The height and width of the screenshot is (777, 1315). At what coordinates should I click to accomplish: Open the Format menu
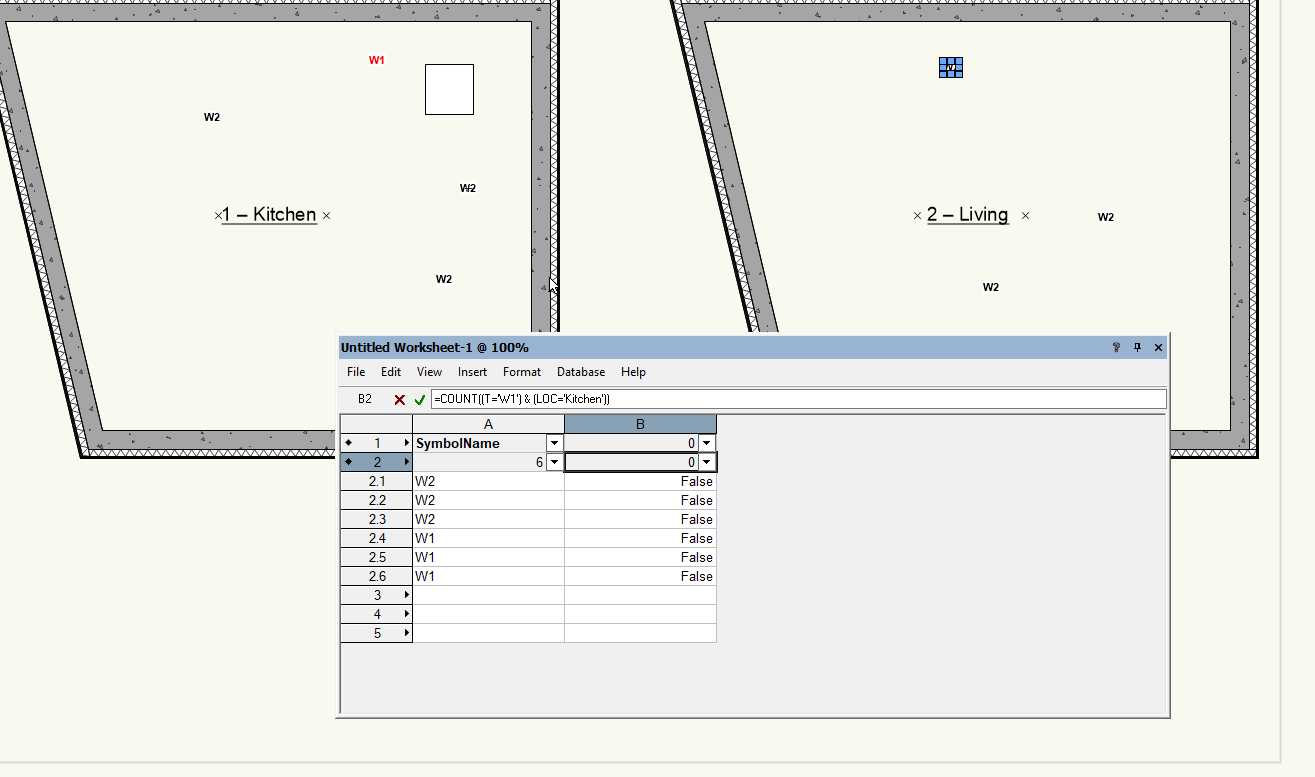522,372
